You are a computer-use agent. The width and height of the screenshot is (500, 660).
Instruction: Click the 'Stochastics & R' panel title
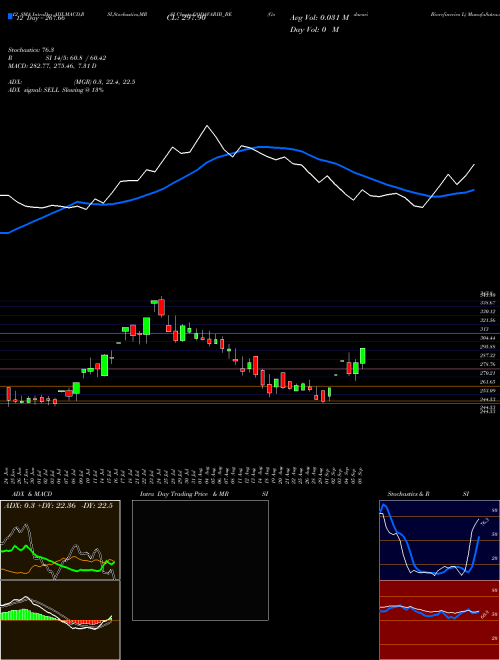click(x=409, y=494)
